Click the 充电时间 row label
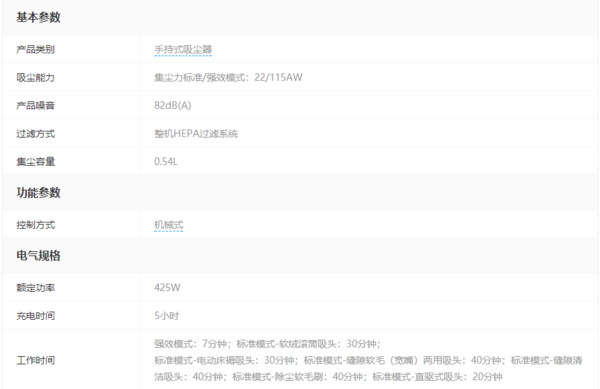 click(36, 316)
